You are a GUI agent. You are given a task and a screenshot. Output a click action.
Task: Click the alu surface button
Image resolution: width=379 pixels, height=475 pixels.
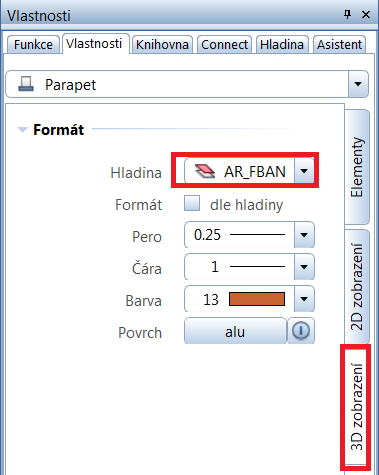coord(235,331)
